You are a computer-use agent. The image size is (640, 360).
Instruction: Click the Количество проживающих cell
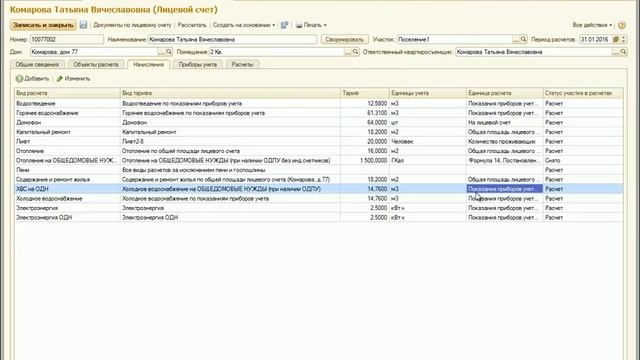pyautogui.click(x=504, y=142)
